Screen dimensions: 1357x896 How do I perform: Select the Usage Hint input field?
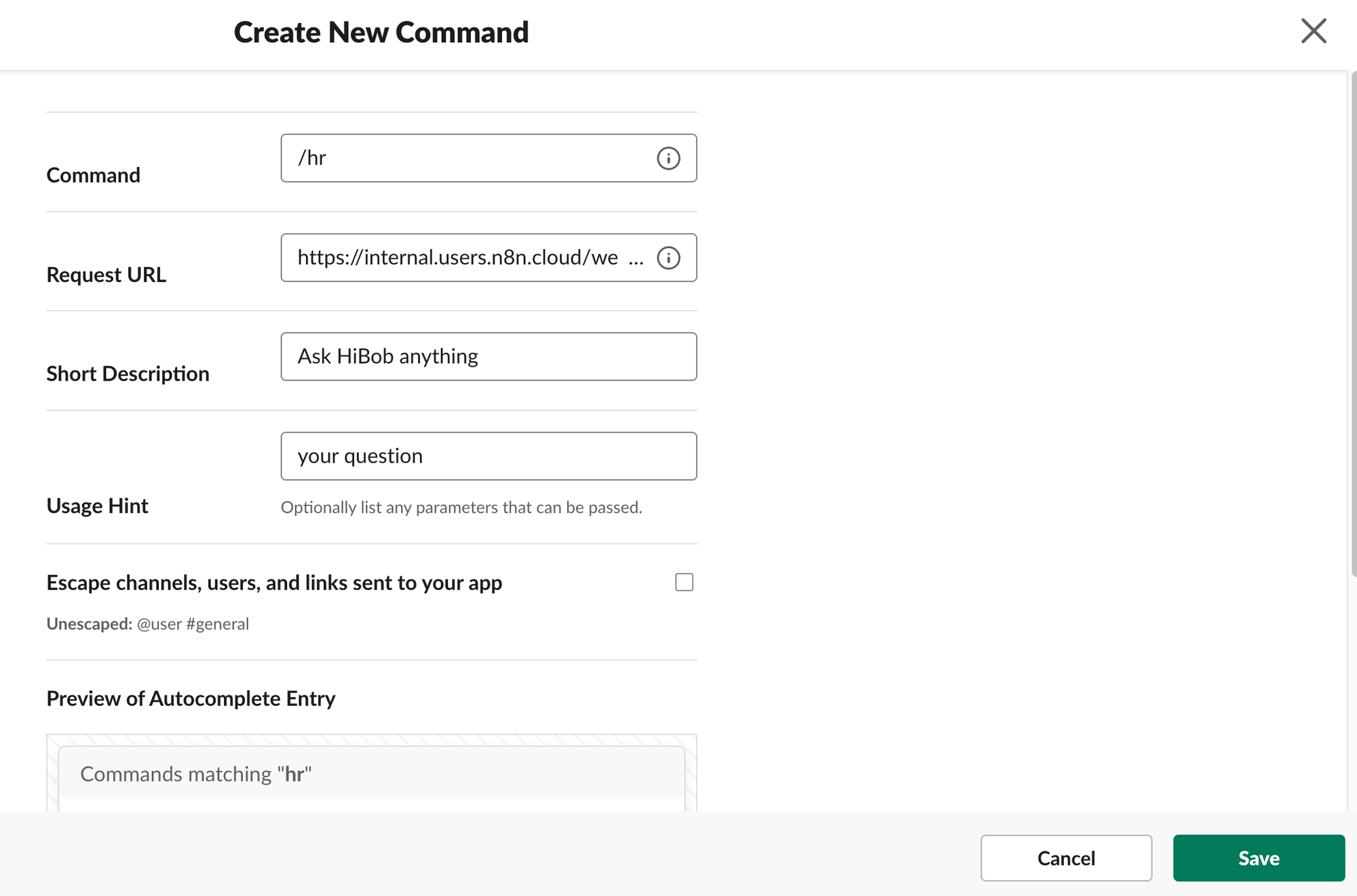point(489,456)
